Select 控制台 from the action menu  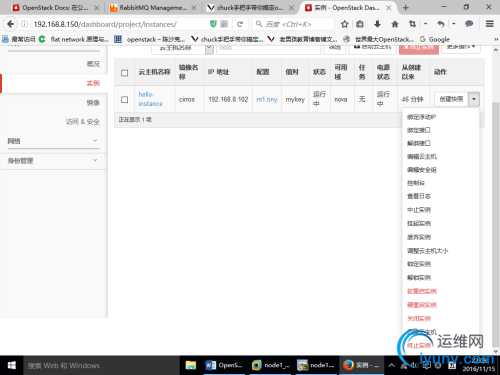click(416, 183)
